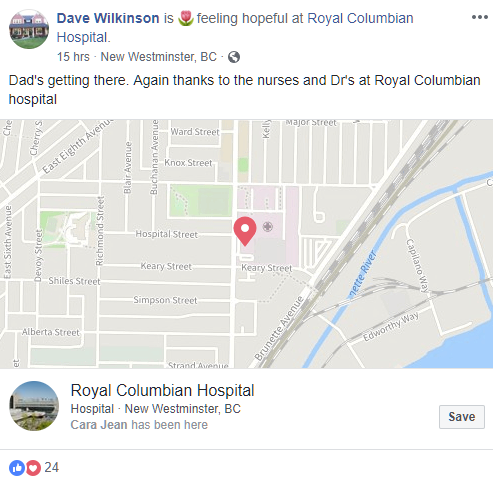This screenshot has height=484, width=493.
Task: Click Cara Jean name link
Action: [x=99, y=425]
